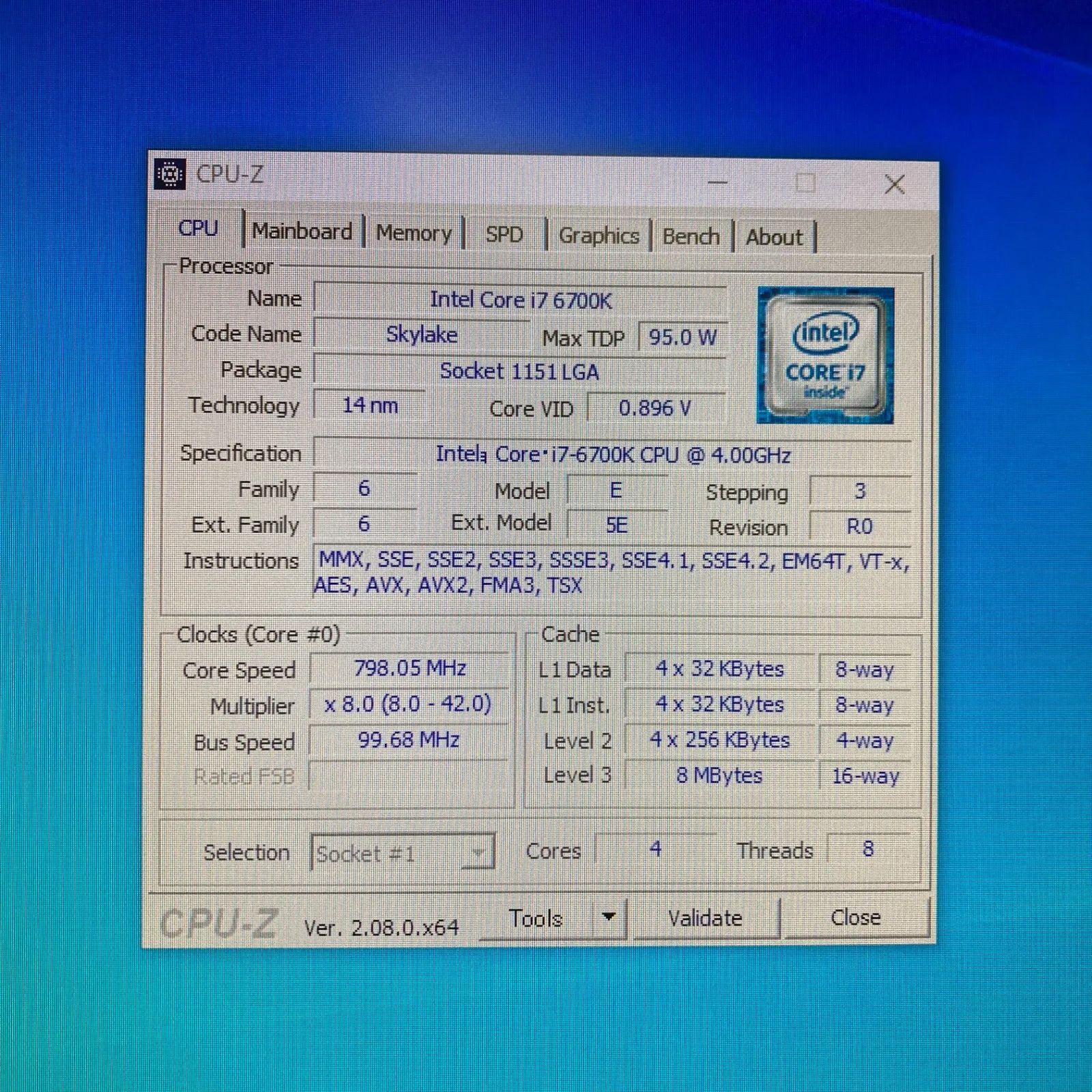Click the Level 3 size 8 MBytes
This screenshot has height=1092, width=1092.
[x=720, y=775]
